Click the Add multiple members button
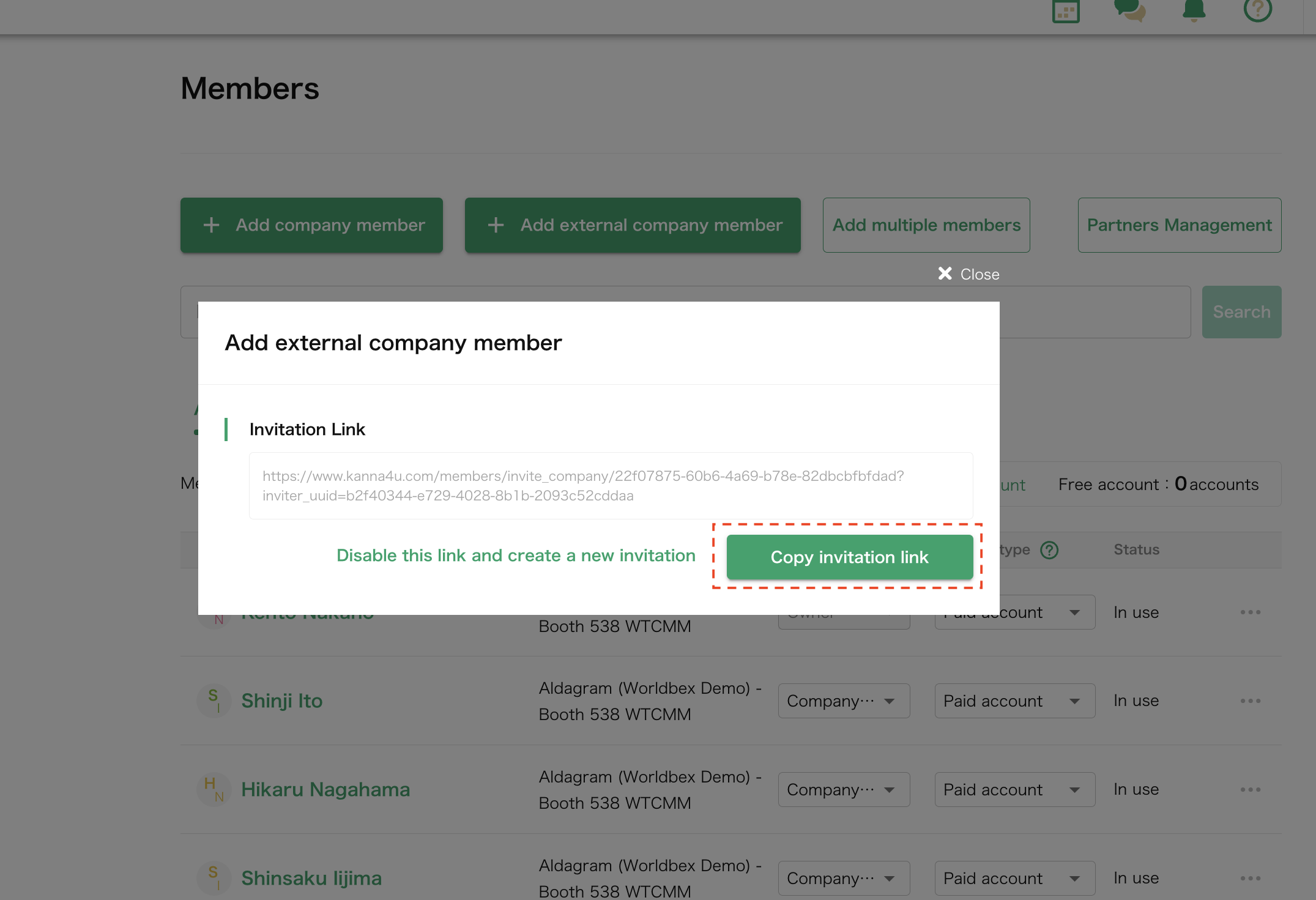This screenshot has height=900, width=1316. (x=926, y=225)
